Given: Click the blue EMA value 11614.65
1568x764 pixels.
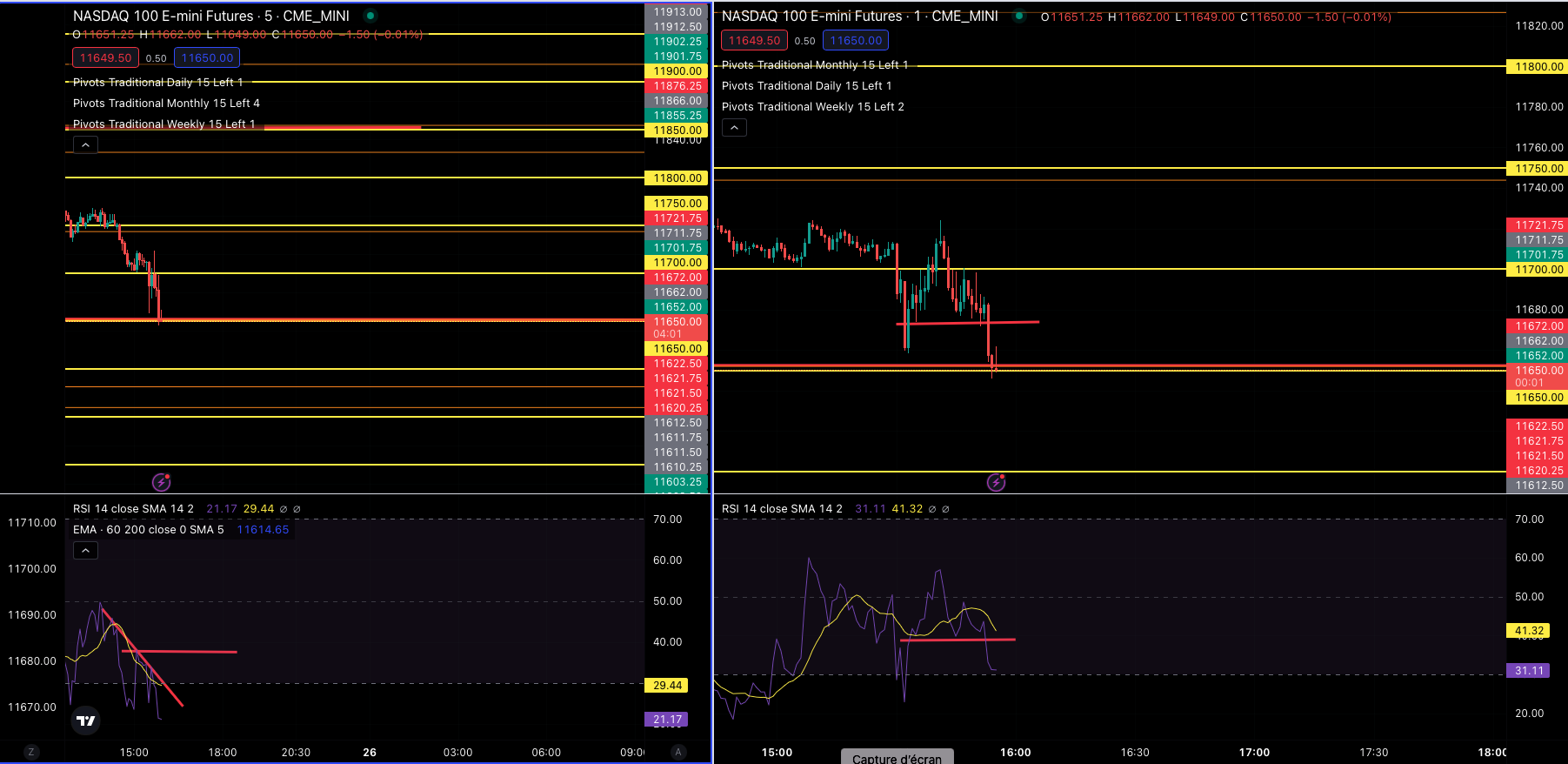Looking at the screenshot, I should pyautogui.click(x=263, y=530).
